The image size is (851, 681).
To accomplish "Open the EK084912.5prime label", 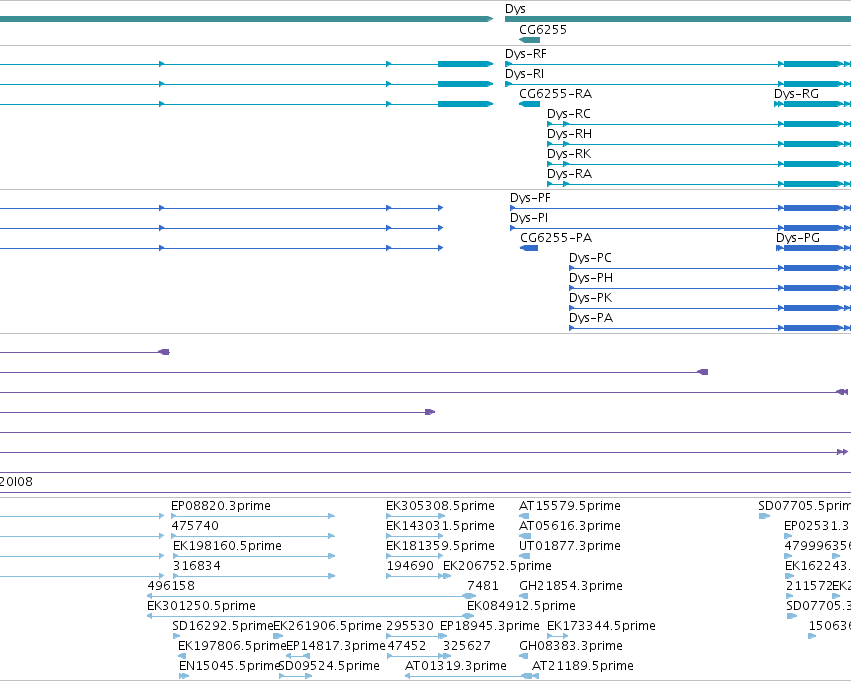I will point(521,607).
